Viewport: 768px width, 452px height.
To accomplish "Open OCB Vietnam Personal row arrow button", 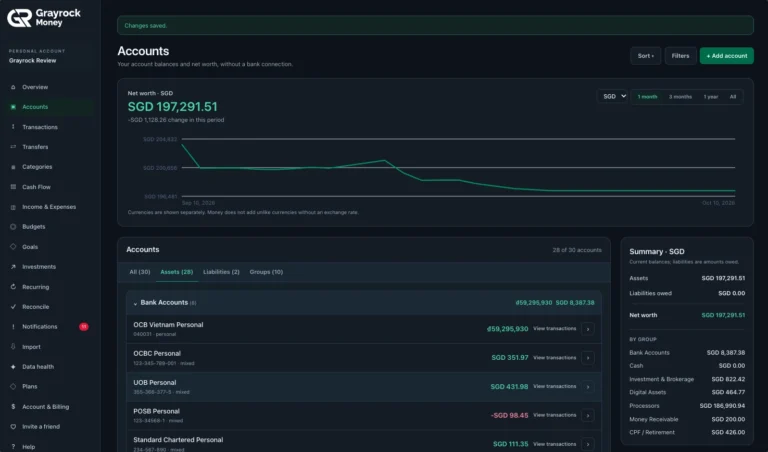I will click(x=588, y=329).
